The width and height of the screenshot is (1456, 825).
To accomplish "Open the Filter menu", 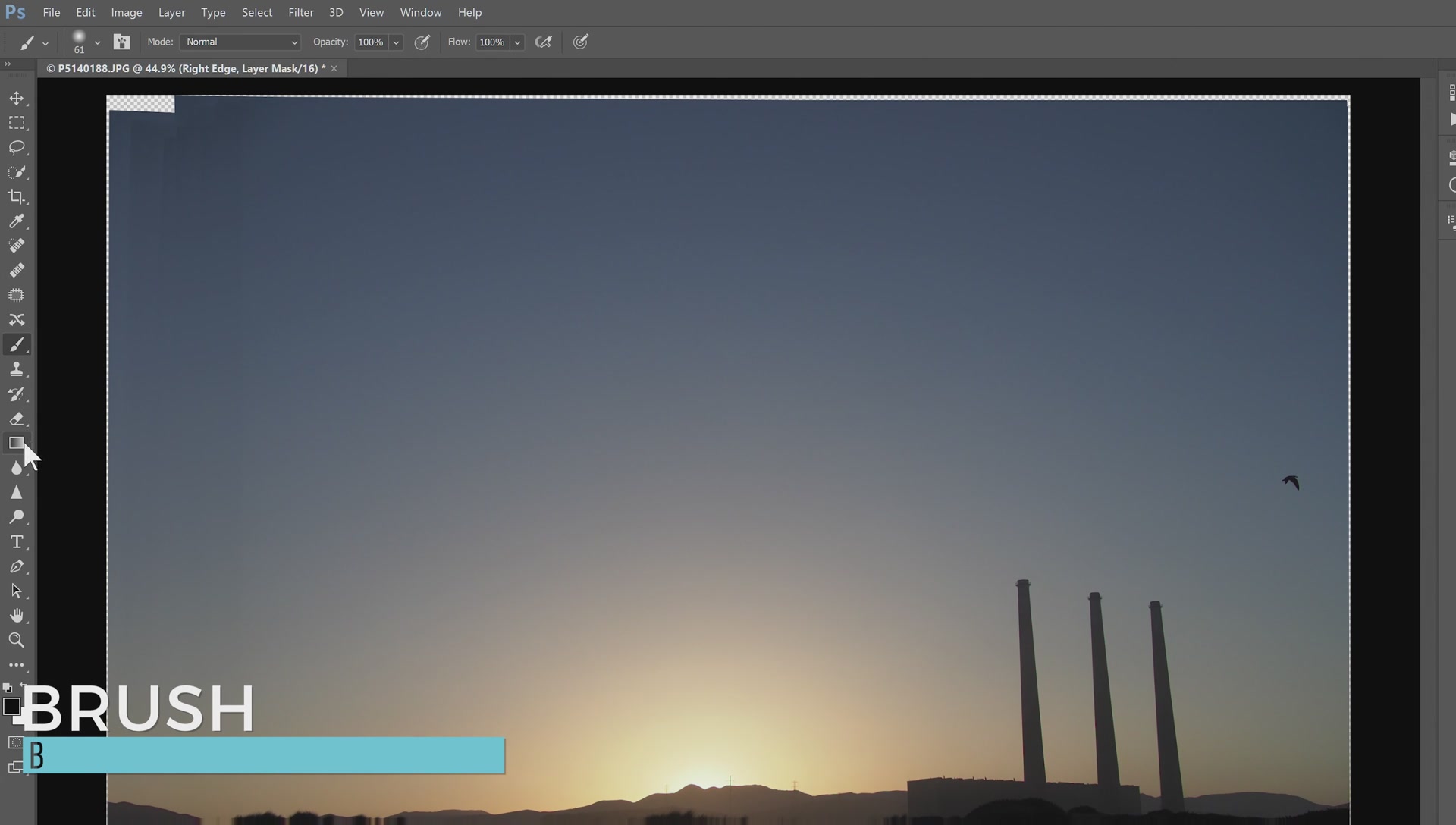I will (300, 12).
